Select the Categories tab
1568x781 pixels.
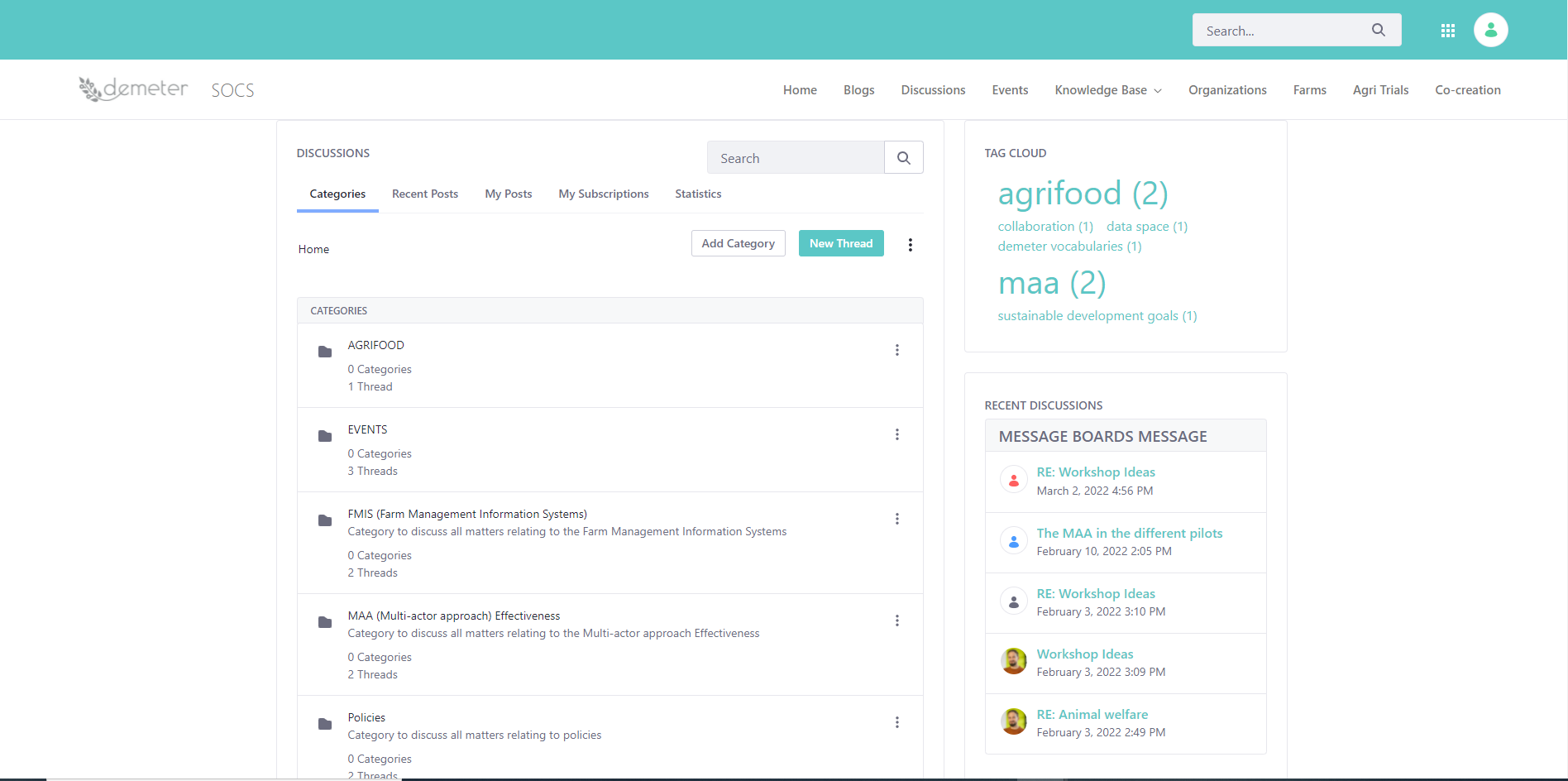point(337,194)
